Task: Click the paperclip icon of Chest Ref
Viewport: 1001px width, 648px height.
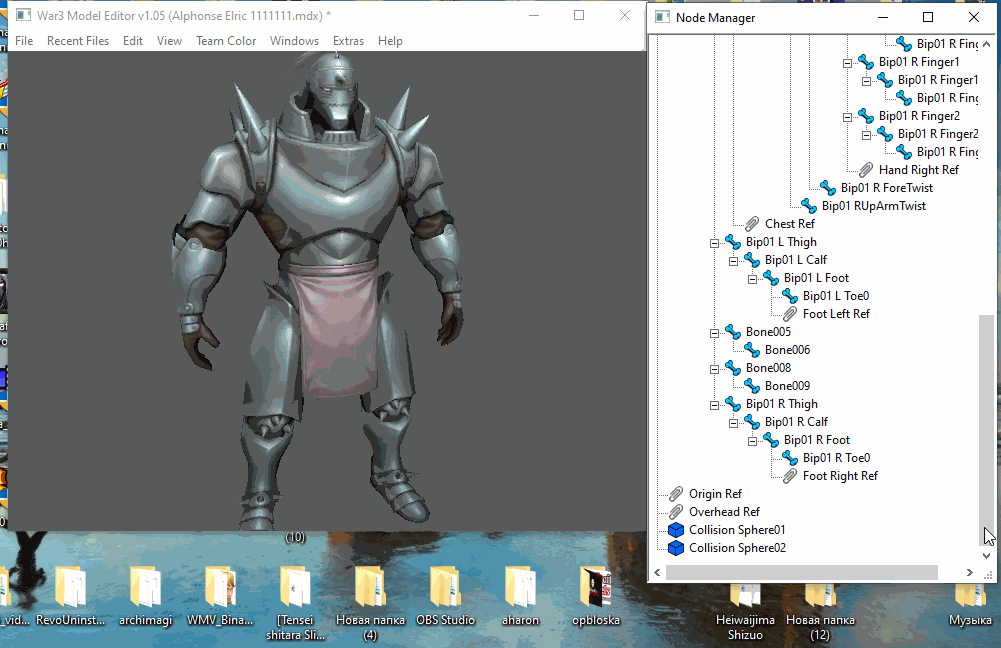Action: click(x=752, y=224)
